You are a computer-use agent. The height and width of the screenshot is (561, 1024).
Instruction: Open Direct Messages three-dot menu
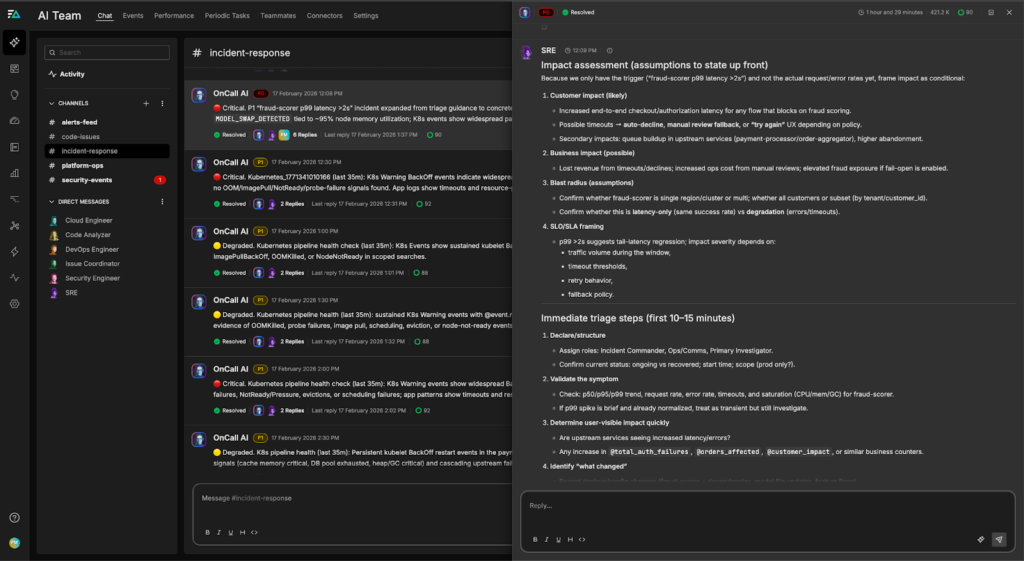coord(161,201)
